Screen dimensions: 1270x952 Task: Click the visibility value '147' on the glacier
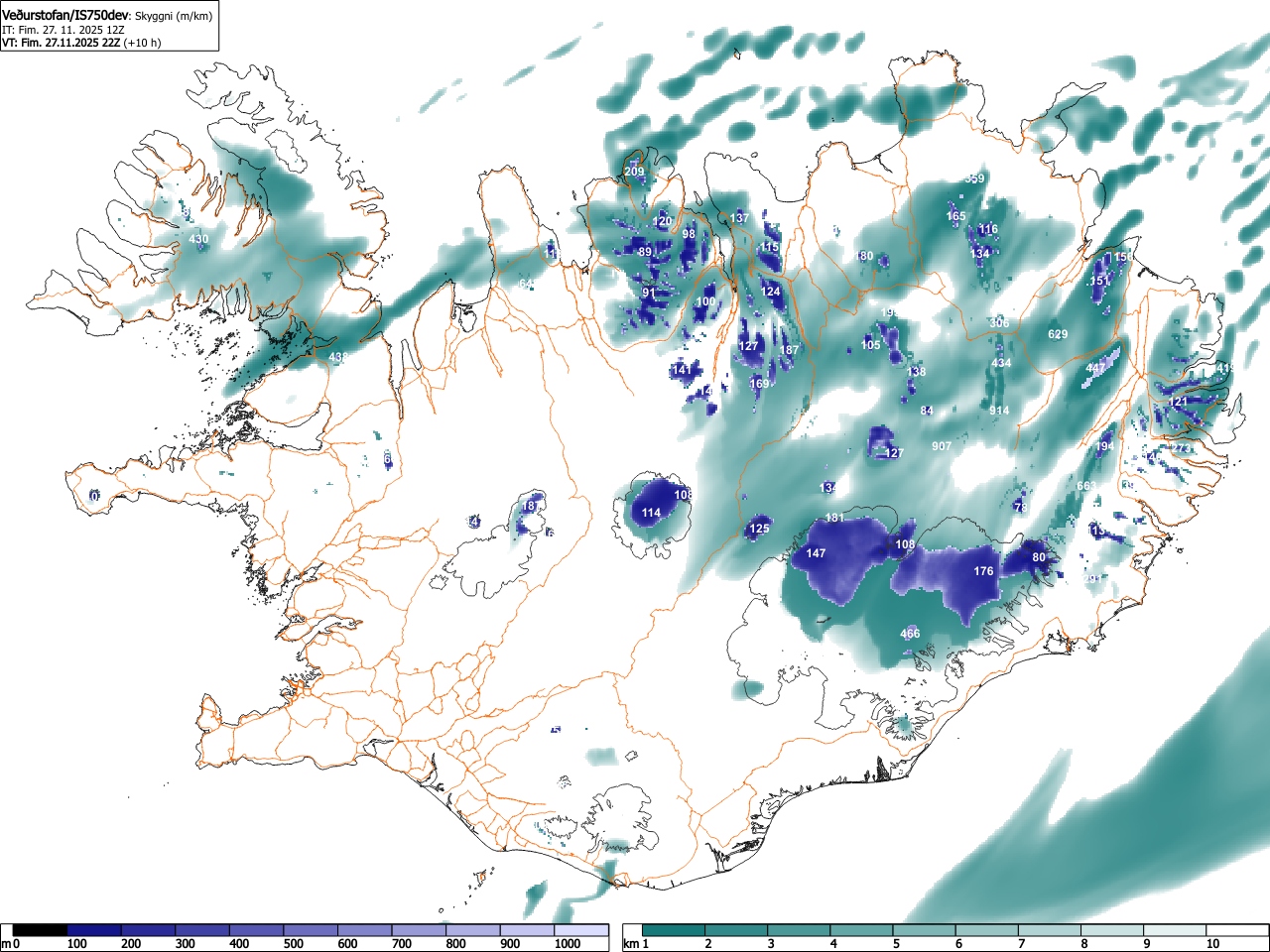click(816, 553)
